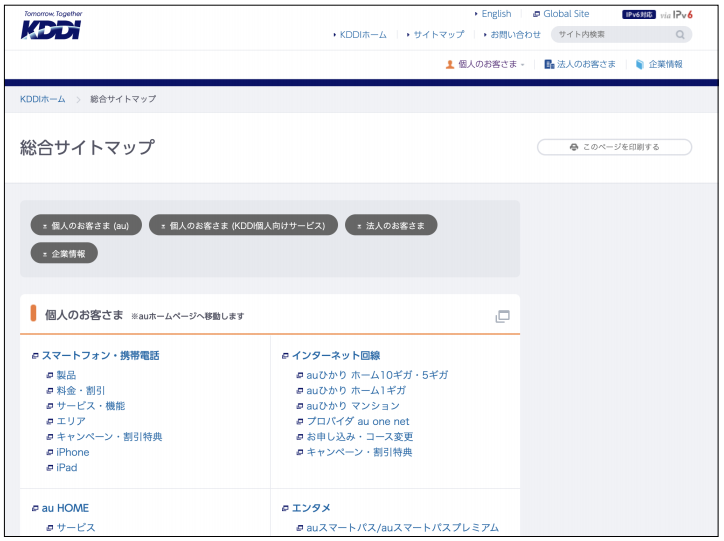This screenshot has height=541, width=724.
Task: Open スマートフォン・携帯電話 heading link
Action: pos(100,356)
